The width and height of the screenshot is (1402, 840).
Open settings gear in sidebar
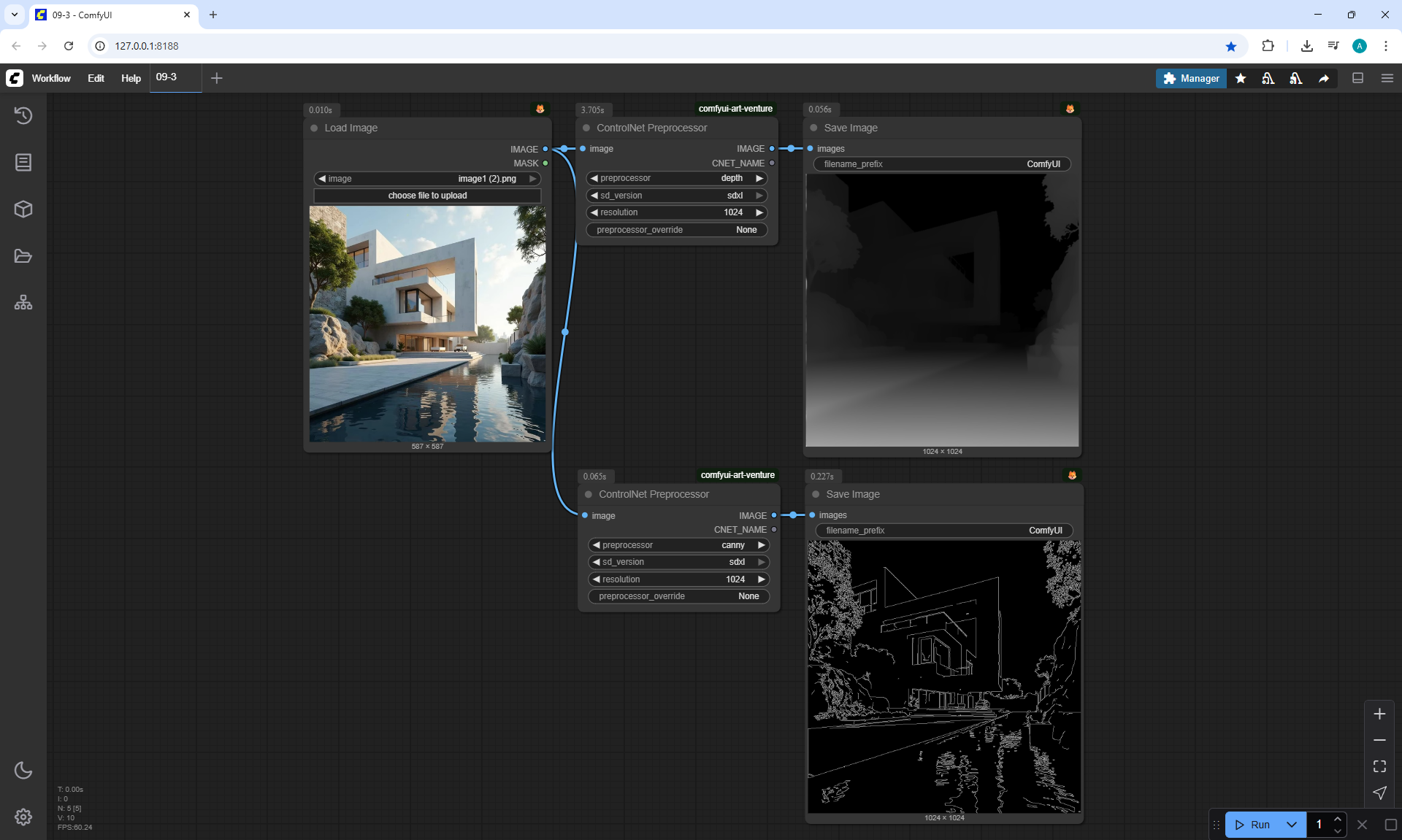(23, 817)
